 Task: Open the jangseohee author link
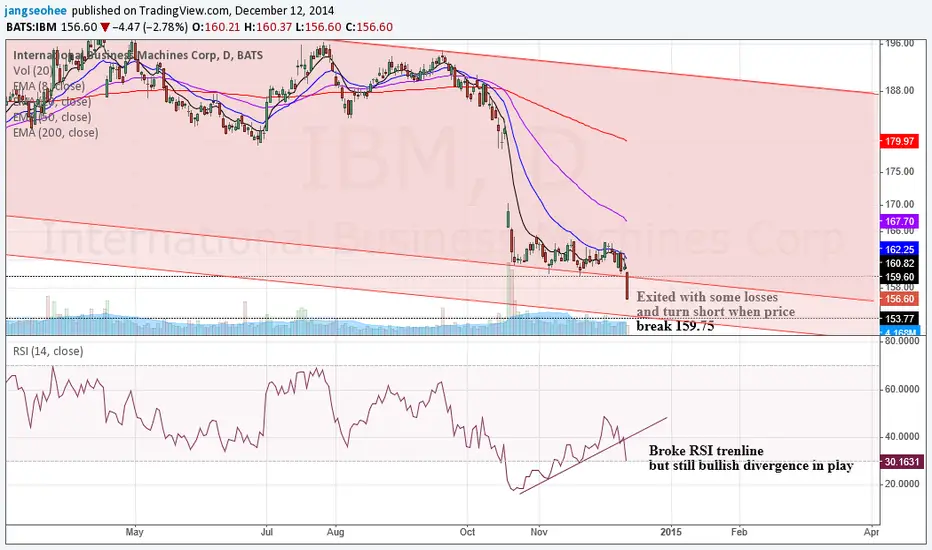pos(36,11)
